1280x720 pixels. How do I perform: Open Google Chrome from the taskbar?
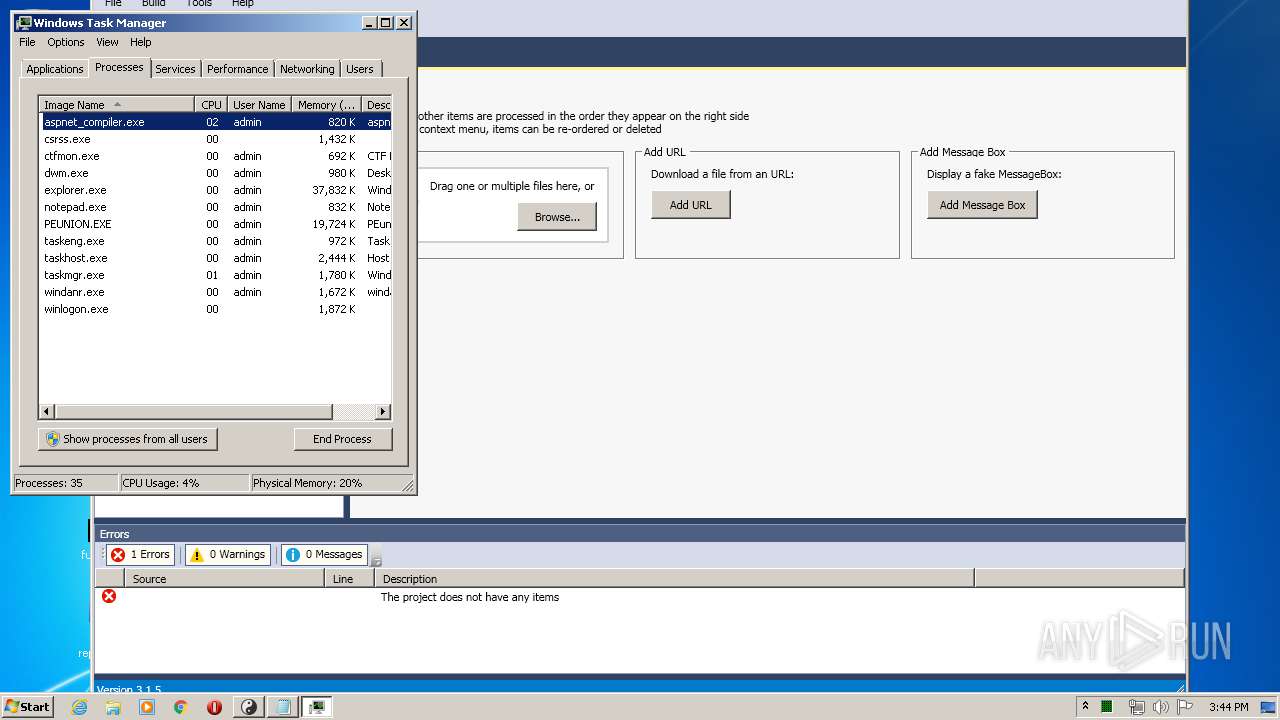tap(181, 707)
